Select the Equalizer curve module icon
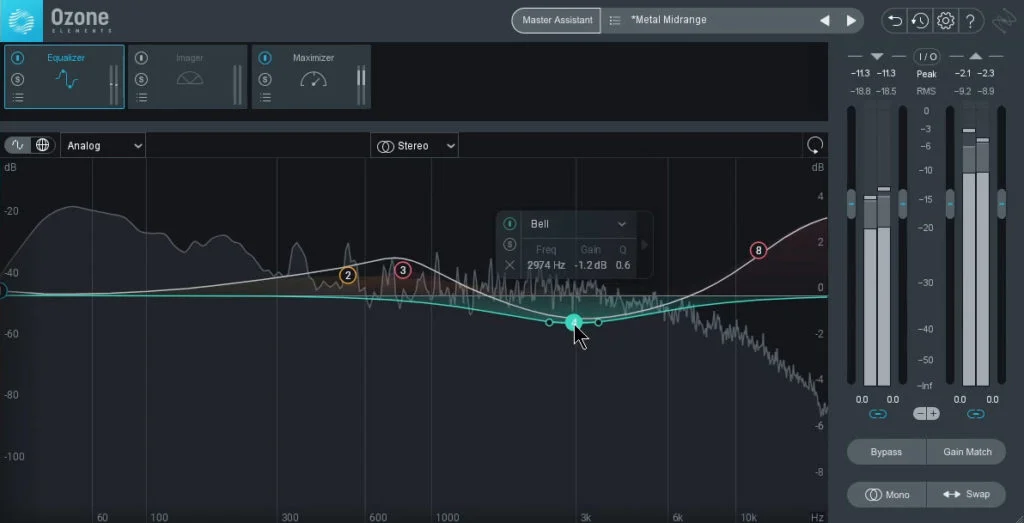The image size is (1024, 523). tap(67, 80)
